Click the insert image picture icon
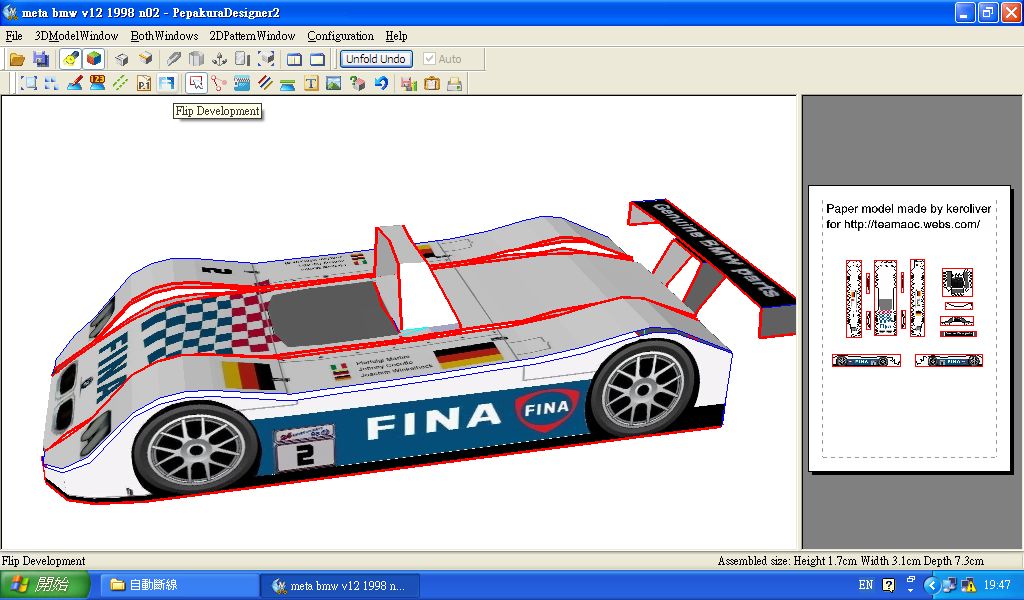The height and width of the screenshot is (600, 1024). click(334, 84)
